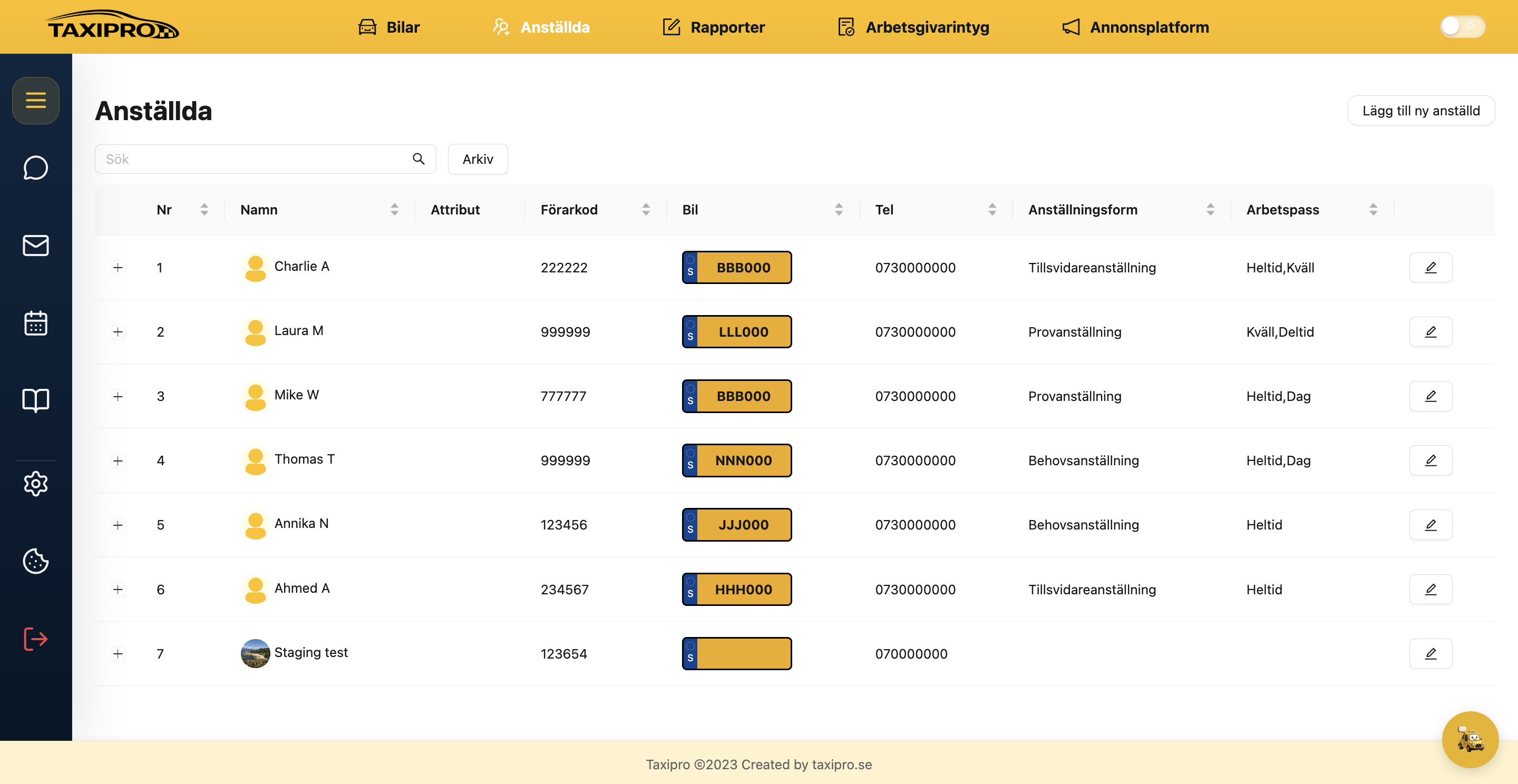Edit Ahmed A with pencil icon
Viewport: 1518px width, 784px height.
point(1431,589)
